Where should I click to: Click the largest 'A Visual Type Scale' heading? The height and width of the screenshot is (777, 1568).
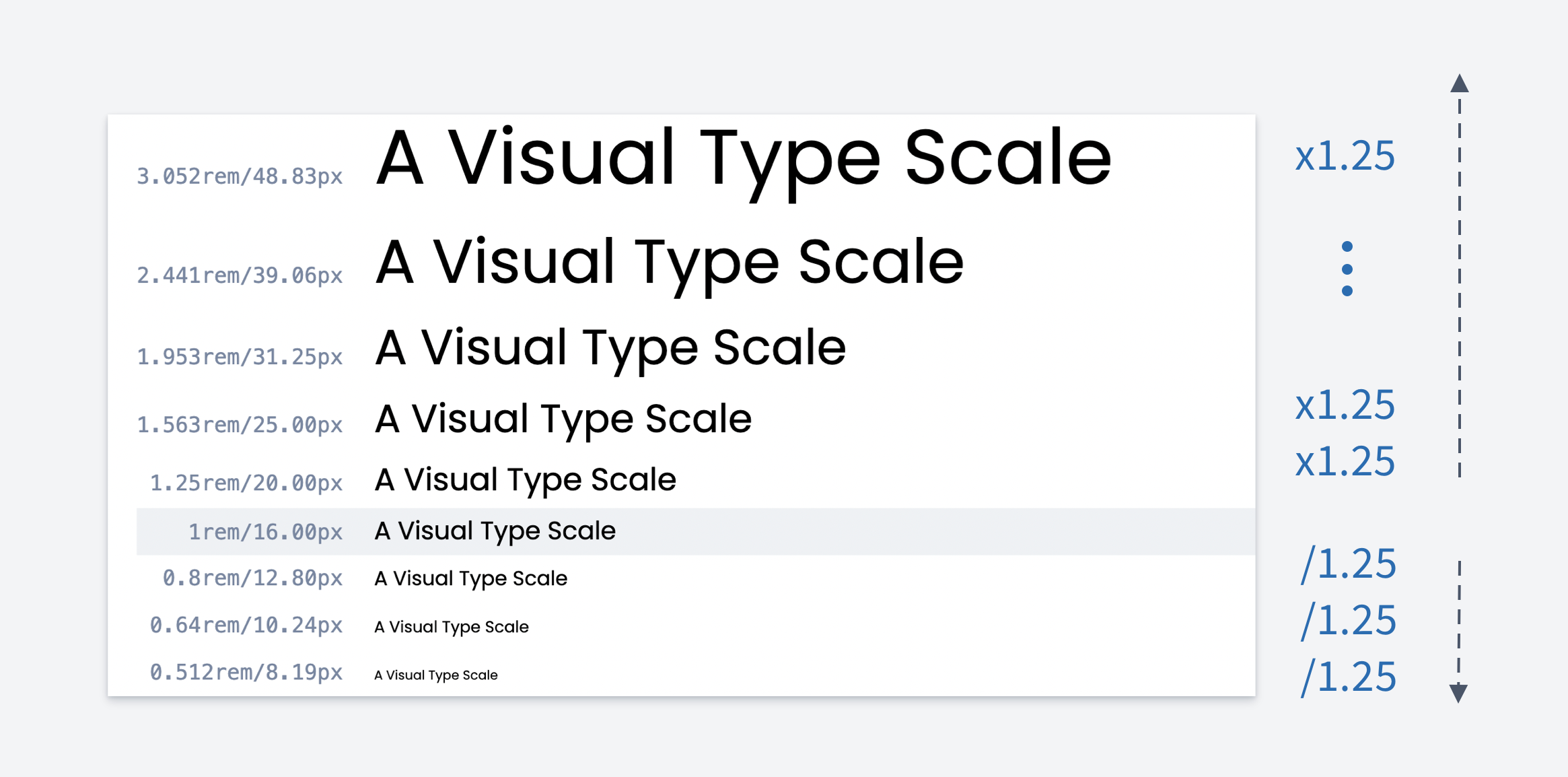744,160
